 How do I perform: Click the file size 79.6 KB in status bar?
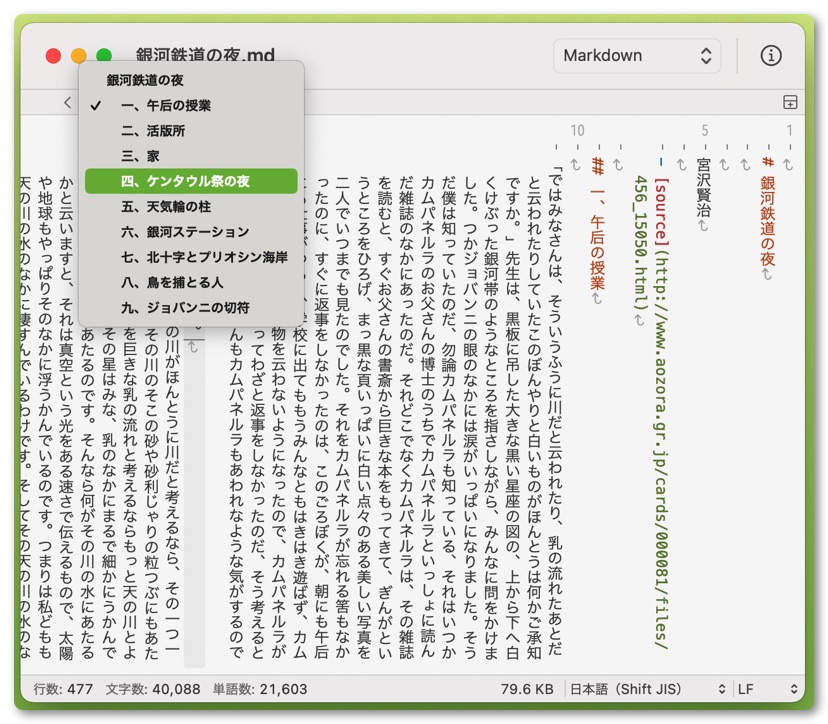(x=527, y=689)
